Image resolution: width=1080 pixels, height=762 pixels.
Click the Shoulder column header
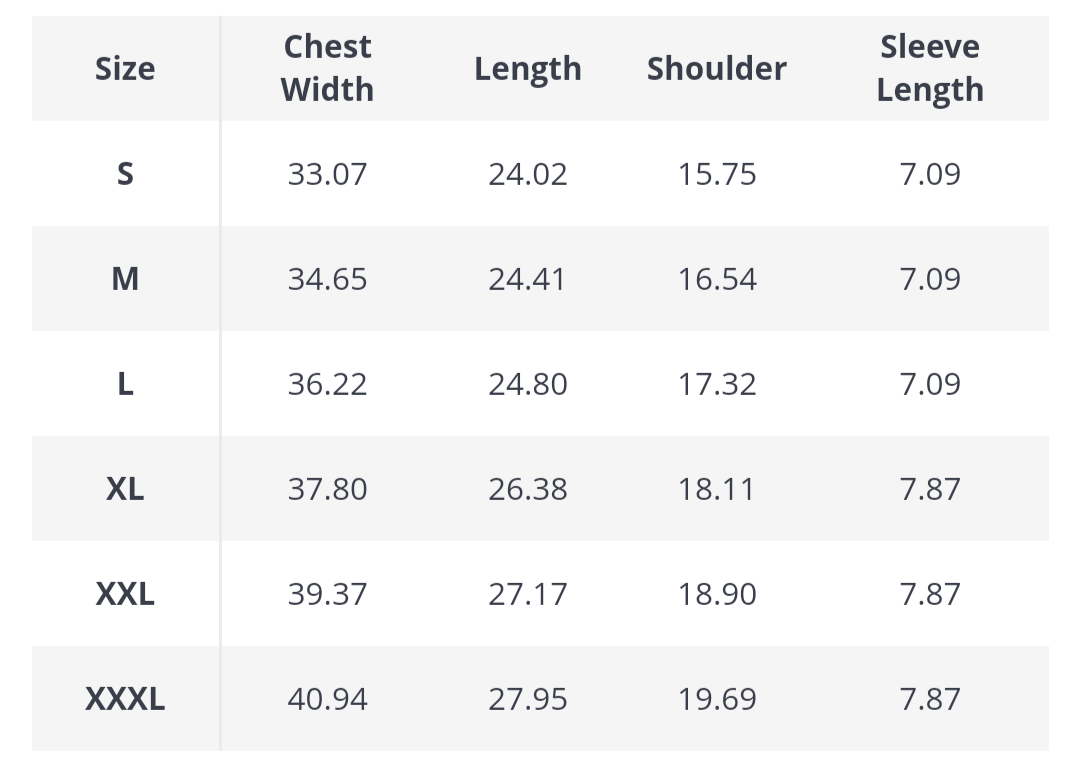[716, 69]
